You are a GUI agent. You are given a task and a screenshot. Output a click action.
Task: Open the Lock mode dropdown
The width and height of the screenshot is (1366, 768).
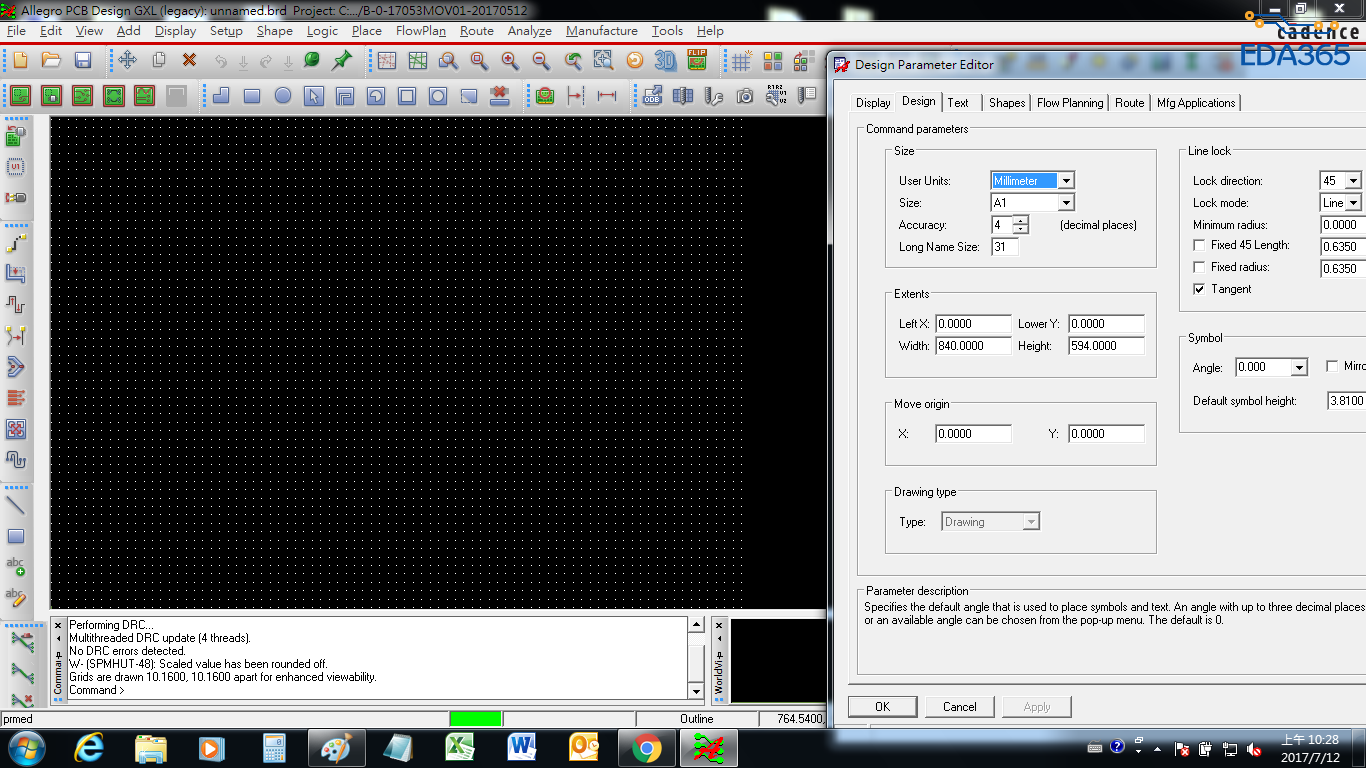pos(1353,203)
